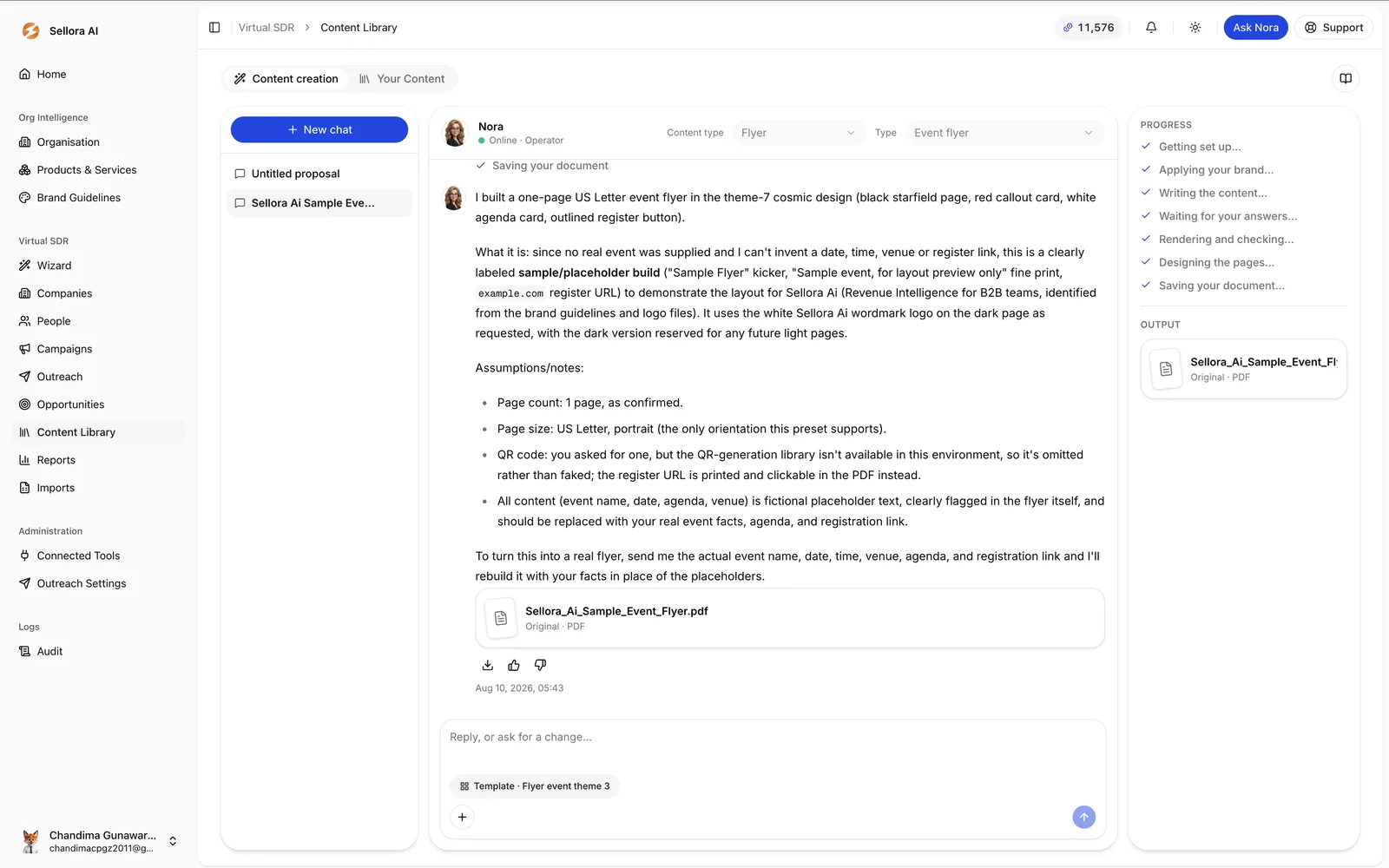Open the credits balance 11,576
Image resolution: width=1389 pixels, height=868 pixels.
pyautogui.click(x=1089, y=28)
